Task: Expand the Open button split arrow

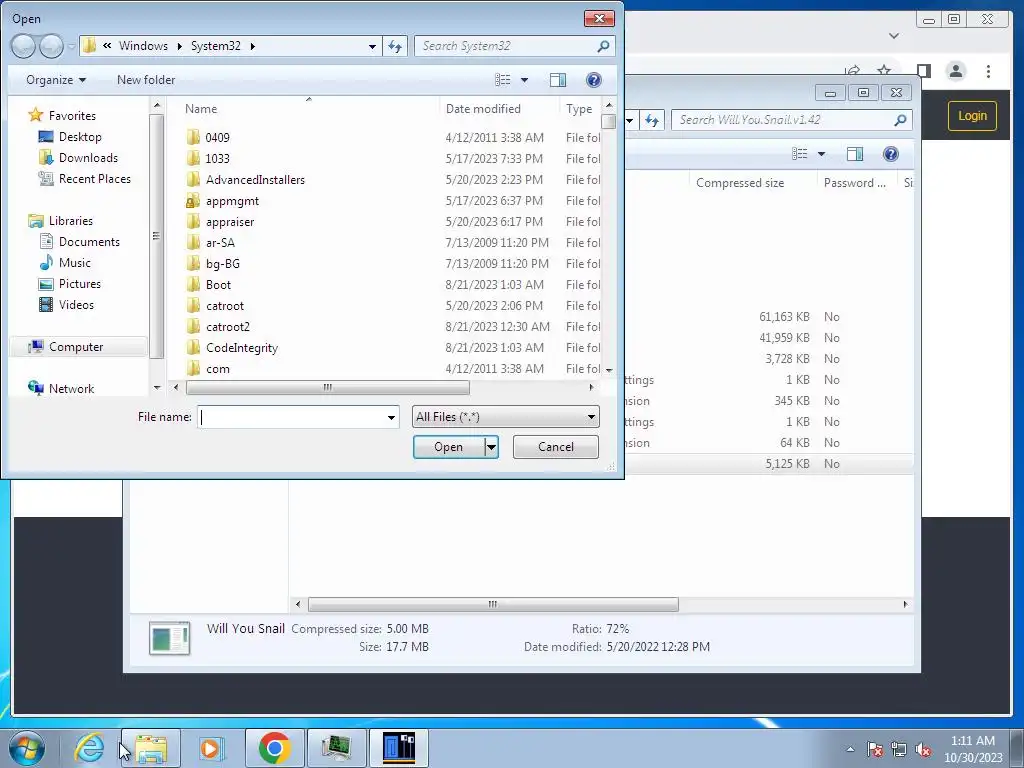Action: tap(491, 447)
